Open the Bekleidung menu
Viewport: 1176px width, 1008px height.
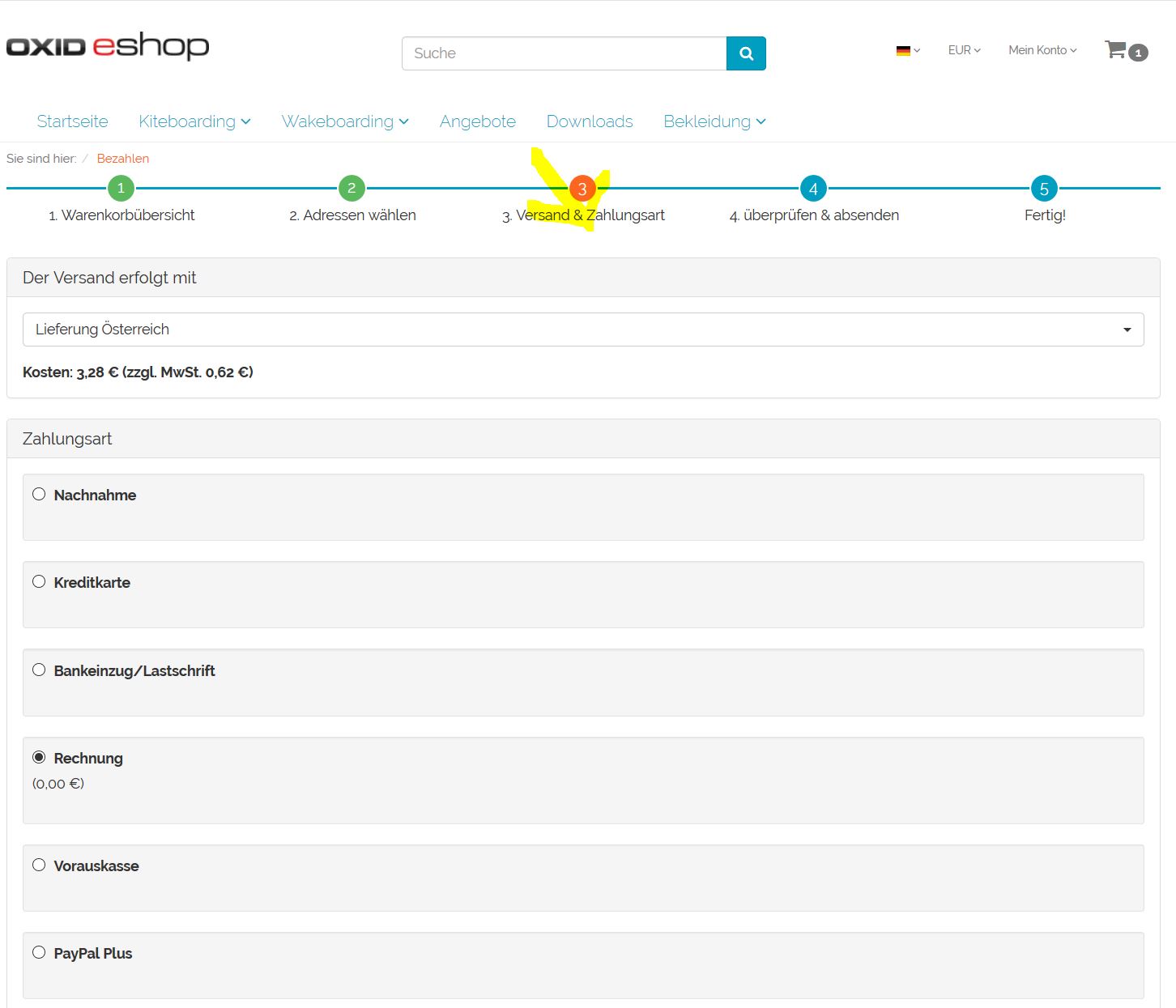click(x=714, y=121)
